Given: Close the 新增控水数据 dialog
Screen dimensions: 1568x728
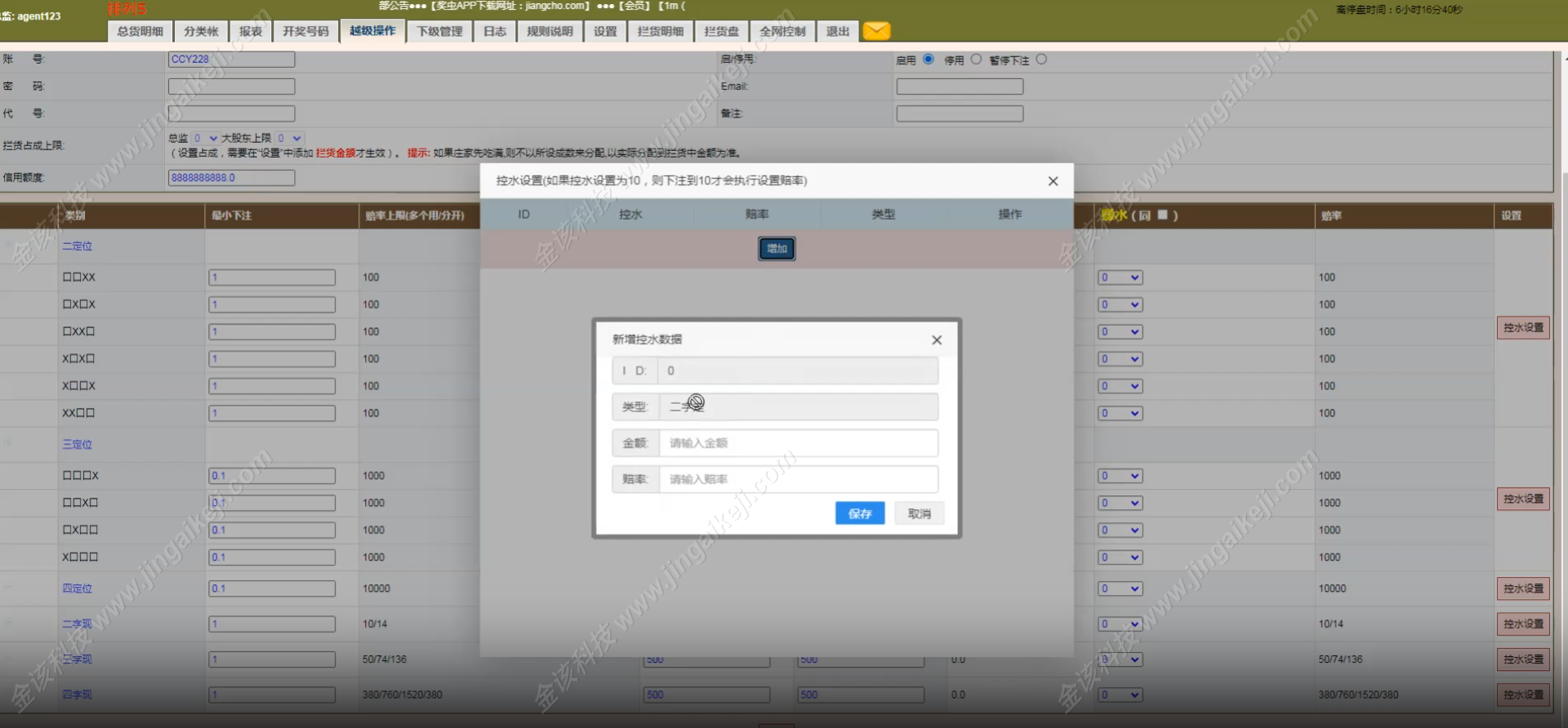Looking at the screenshot, I should point(937,340).
